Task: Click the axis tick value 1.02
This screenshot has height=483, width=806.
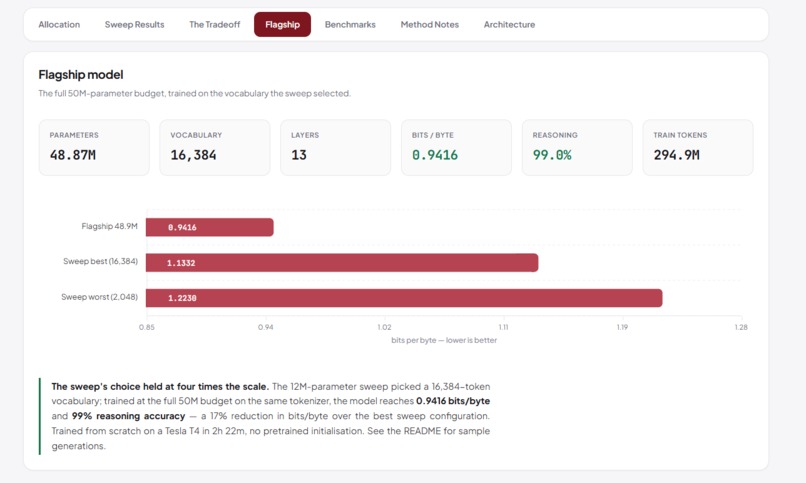Action: (384, 327)
